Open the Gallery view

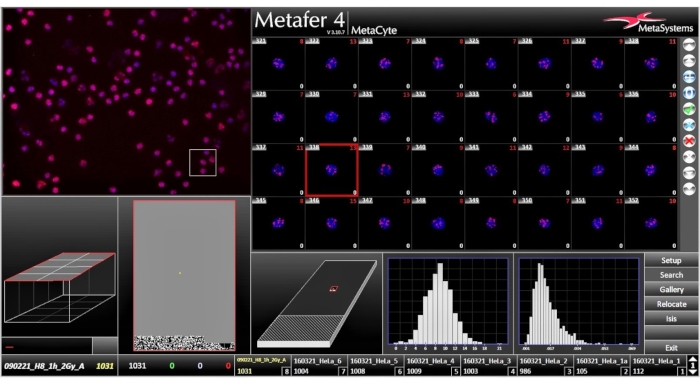point(671,290)
